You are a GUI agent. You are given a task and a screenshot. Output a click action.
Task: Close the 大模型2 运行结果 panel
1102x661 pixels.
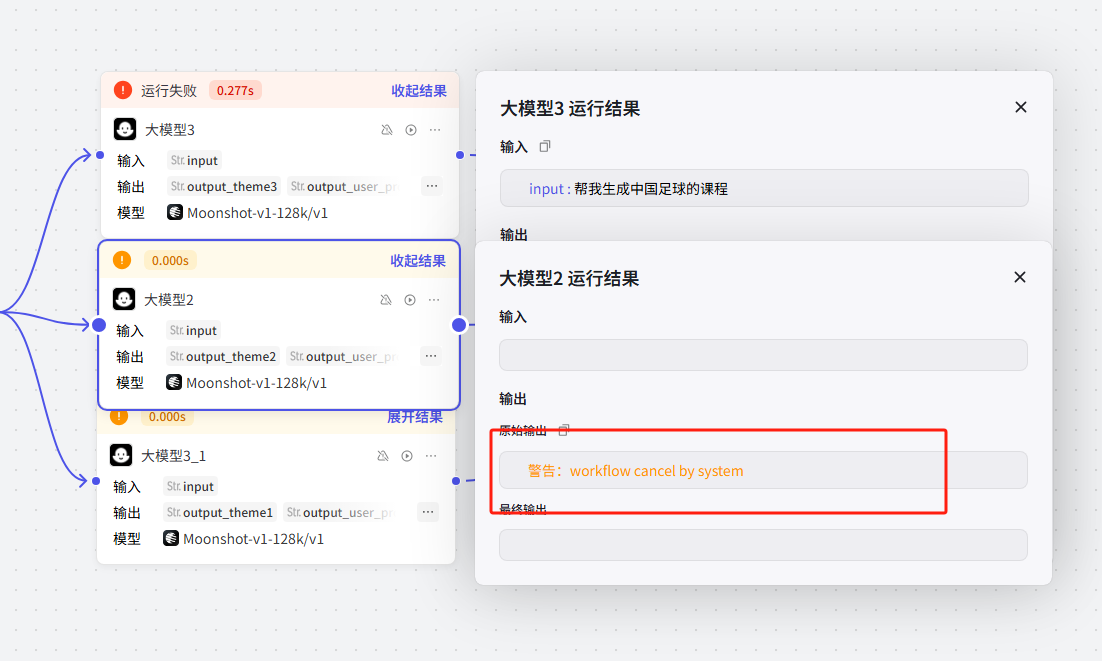pos(1020,277)
